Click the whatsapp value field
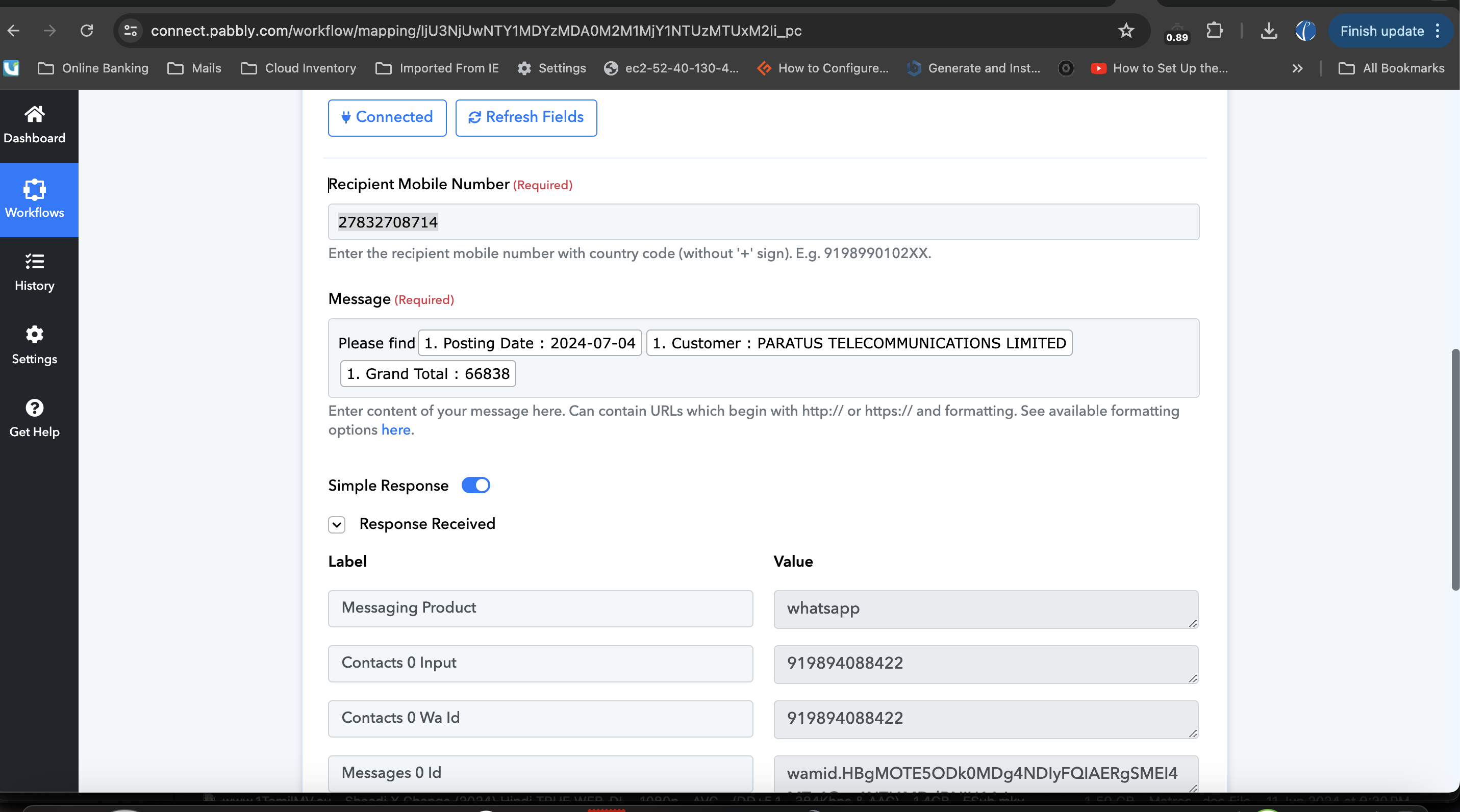Image resolution: width=1460 pixels, height=812 pixels. 986,609
